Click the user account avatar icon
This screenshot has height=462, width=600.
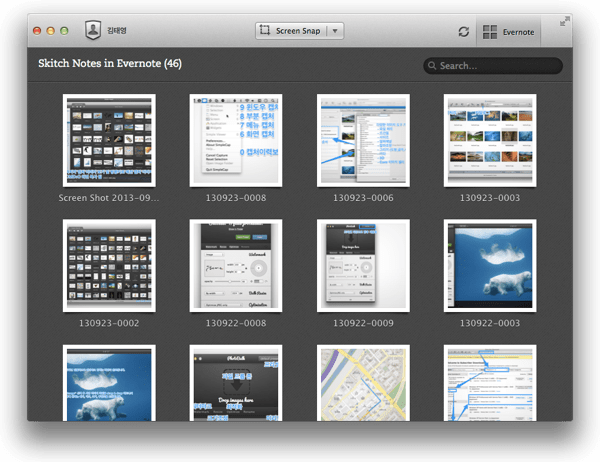(x=93, y=31)
